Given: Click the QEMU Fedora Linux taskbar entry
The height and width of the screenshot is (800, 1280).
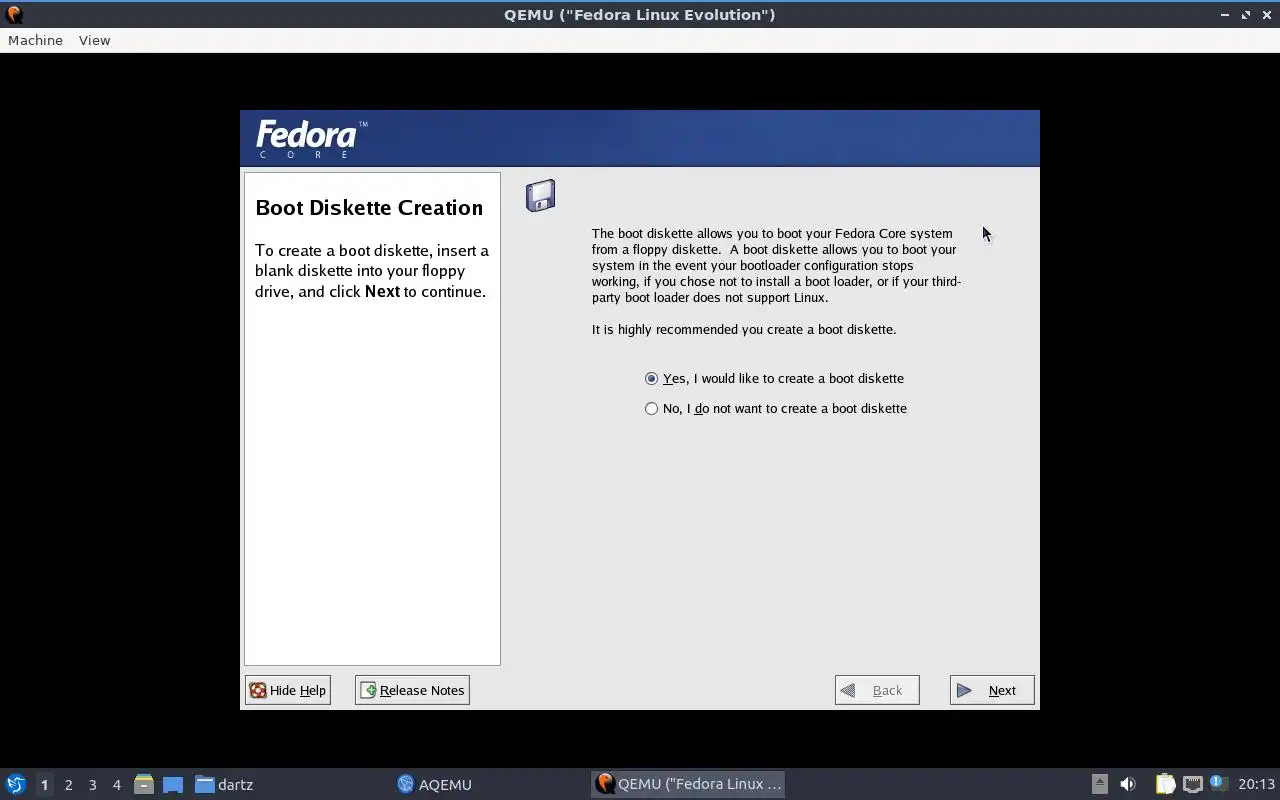Looking at the screenshot, I should (688, 784).
